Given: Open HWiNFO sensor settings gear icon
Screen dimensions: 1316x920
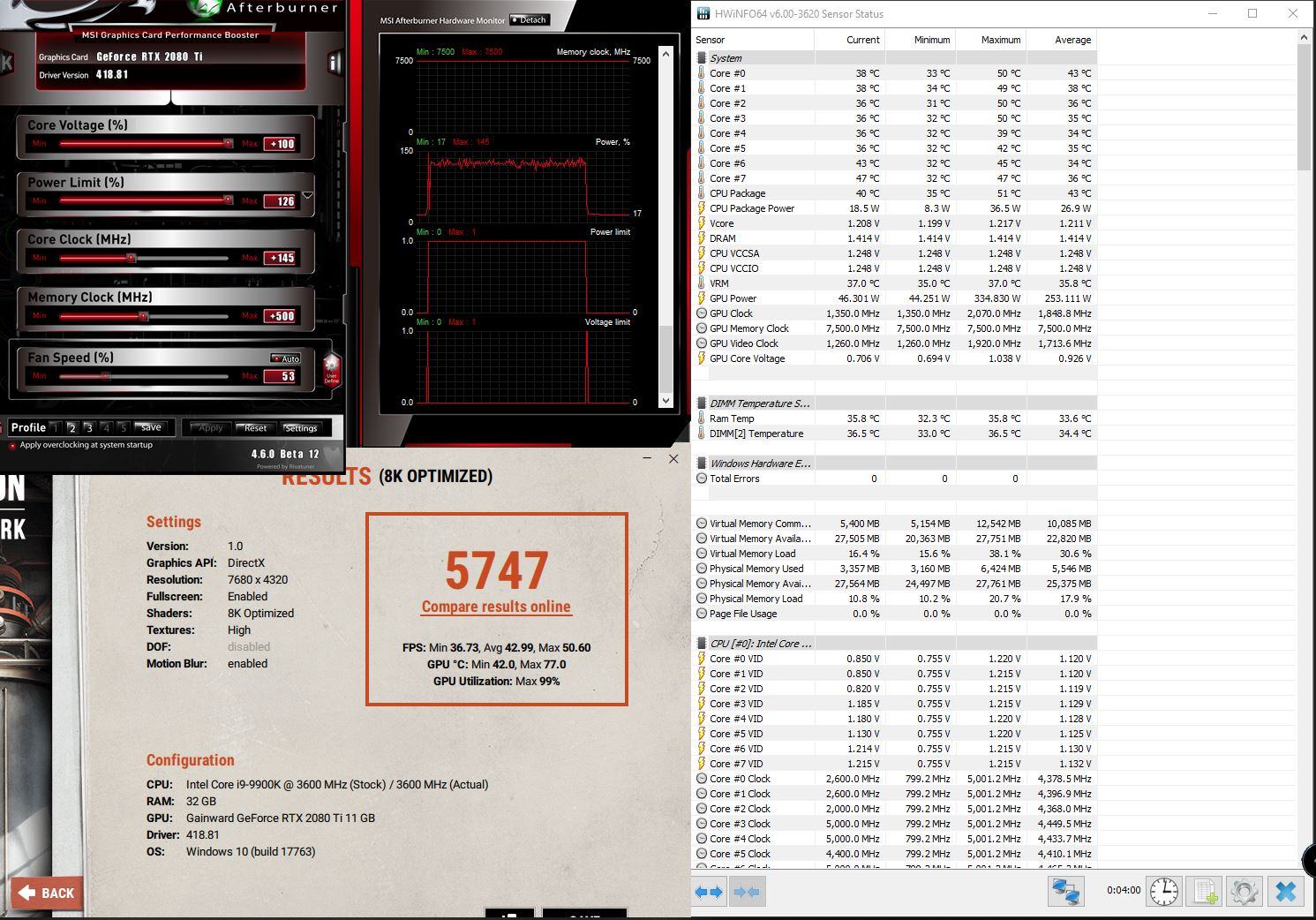Looking at the screenshot, I should [x=1245, y=892].
